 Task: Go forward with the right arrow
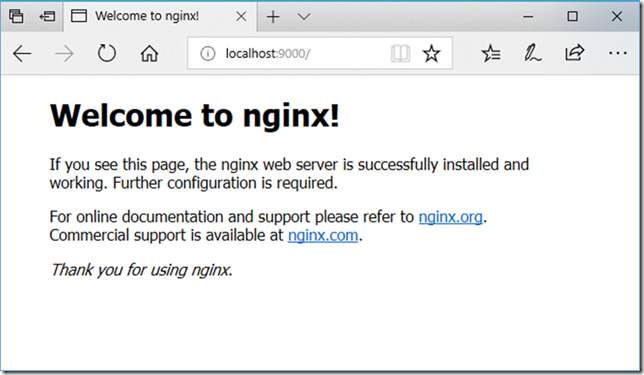coord(64,53)
